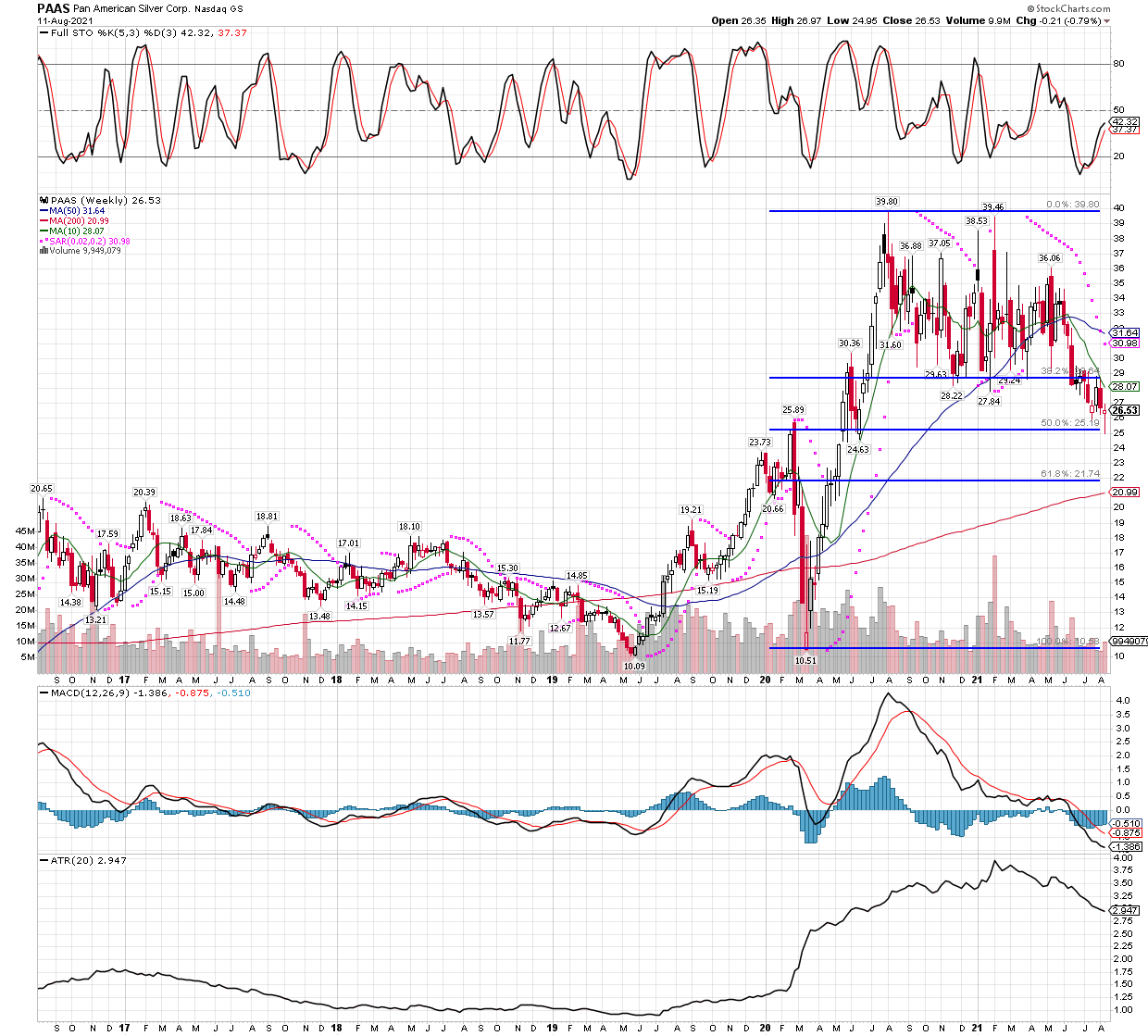
Task: Click the MA(50) 31.64 legend entry
Action: tap(78, 211)
